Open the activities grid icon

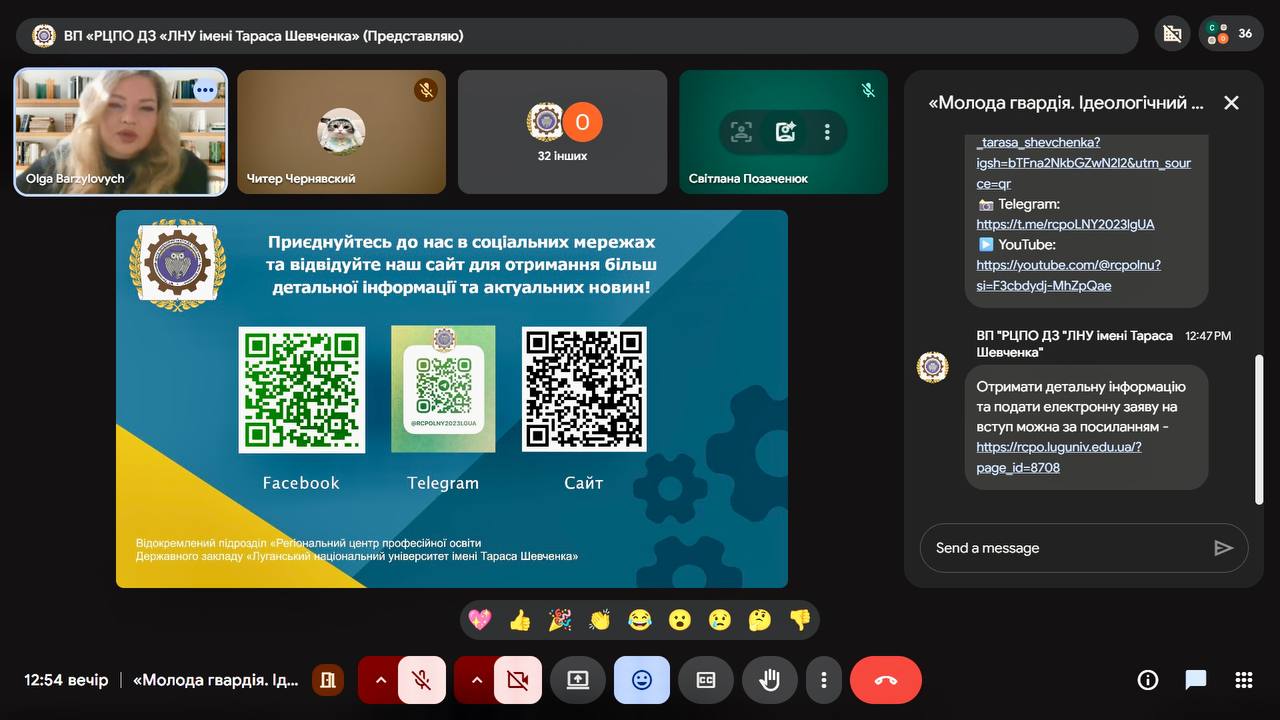pos(1244,680)
